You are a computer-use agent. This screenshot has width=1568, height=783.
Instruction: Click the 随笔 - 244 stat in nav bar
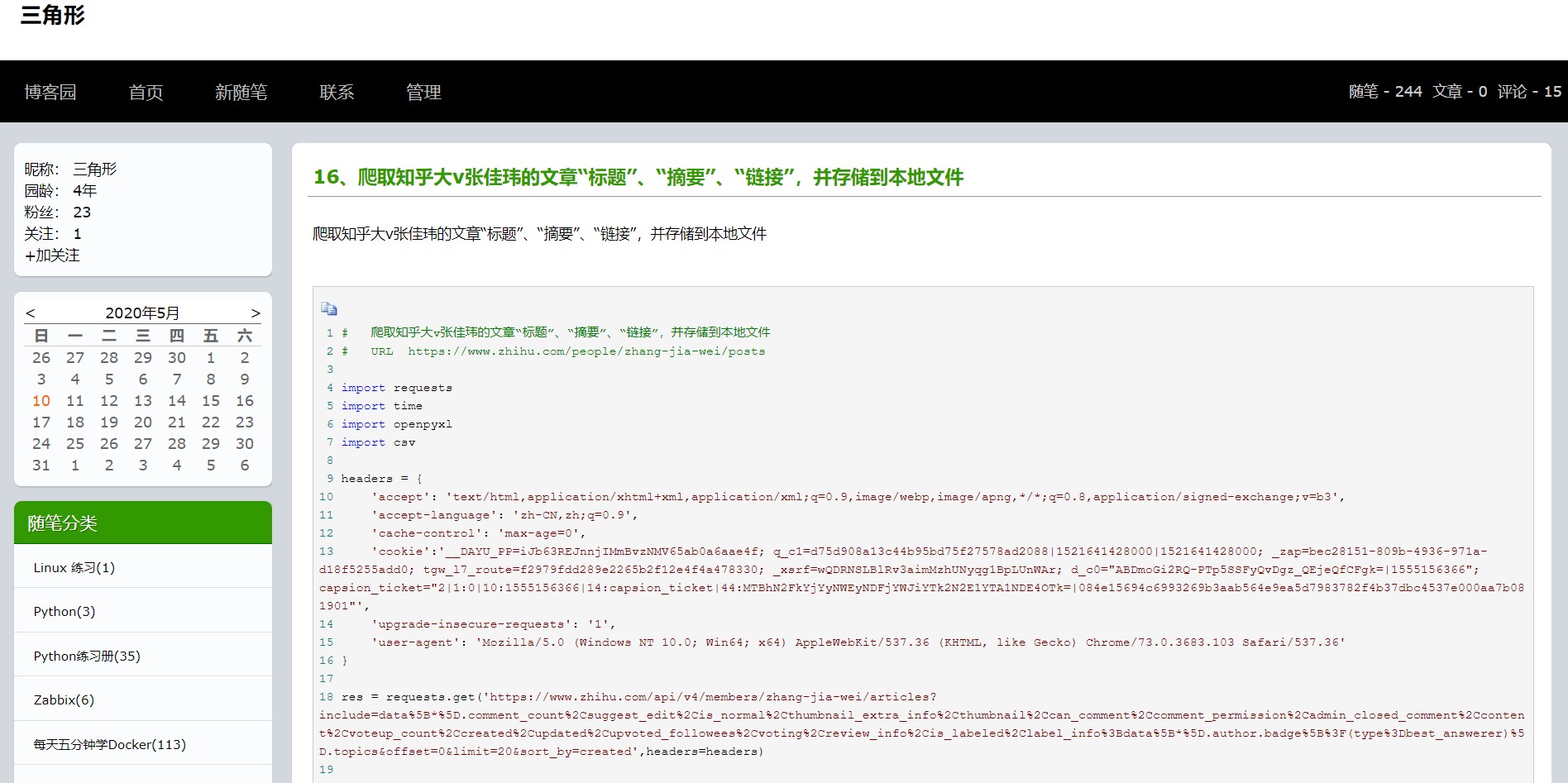[1385, 92]
